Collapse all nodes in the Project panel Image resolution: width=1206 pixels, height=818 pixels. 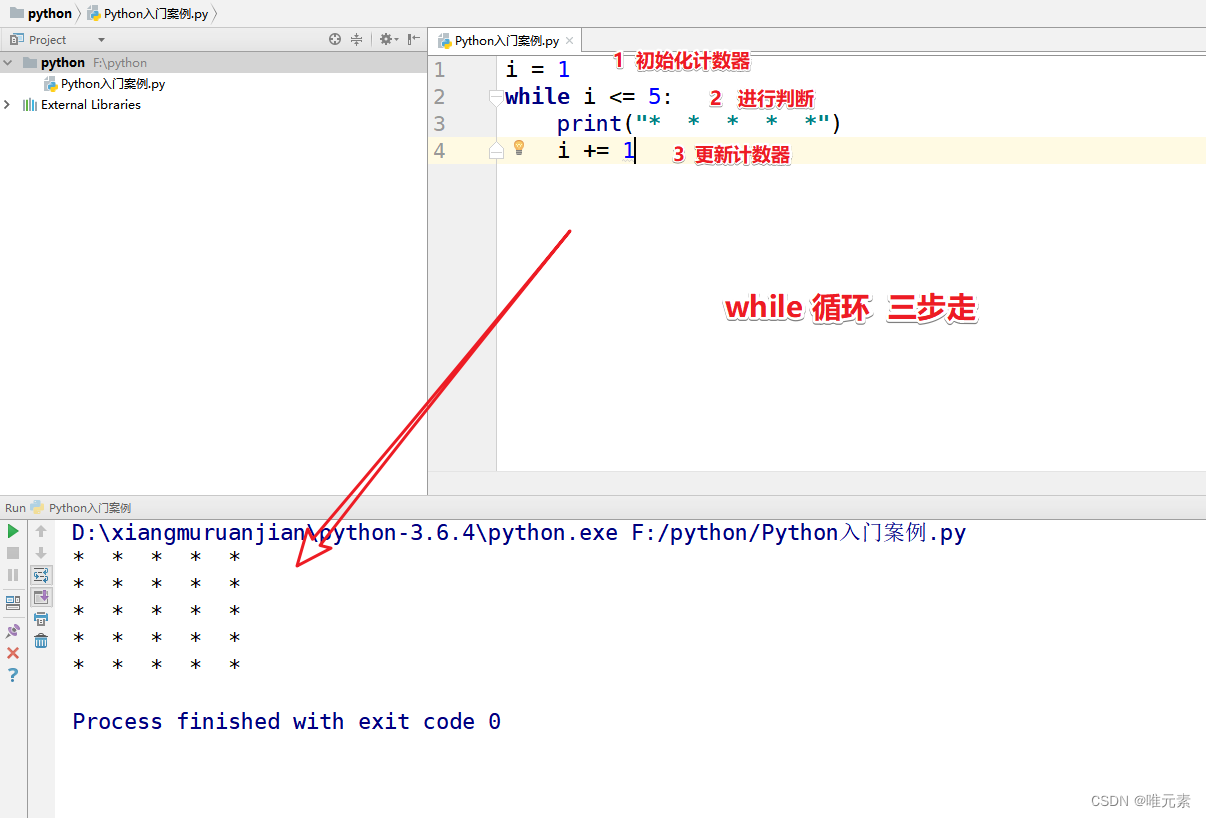(355, 38)
